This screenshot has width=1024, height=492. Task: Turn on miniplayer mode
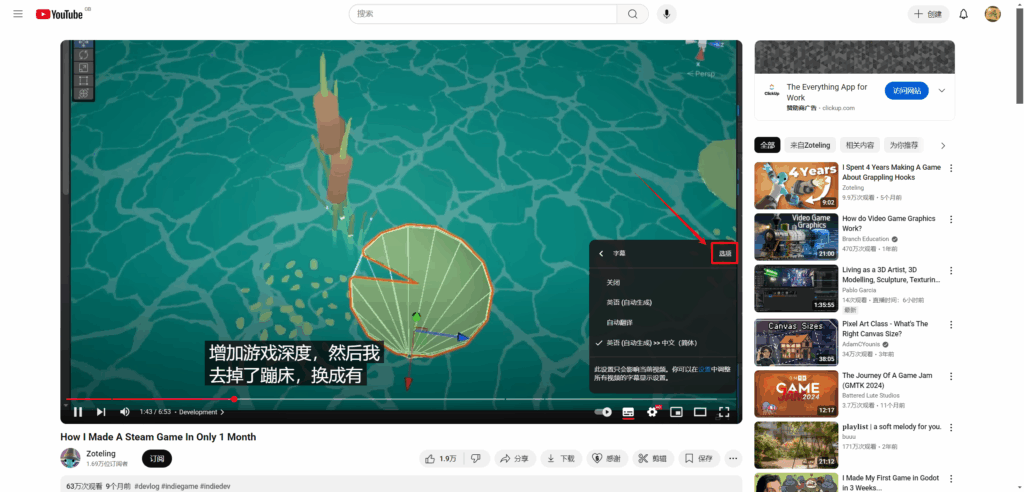click(676, 412)
